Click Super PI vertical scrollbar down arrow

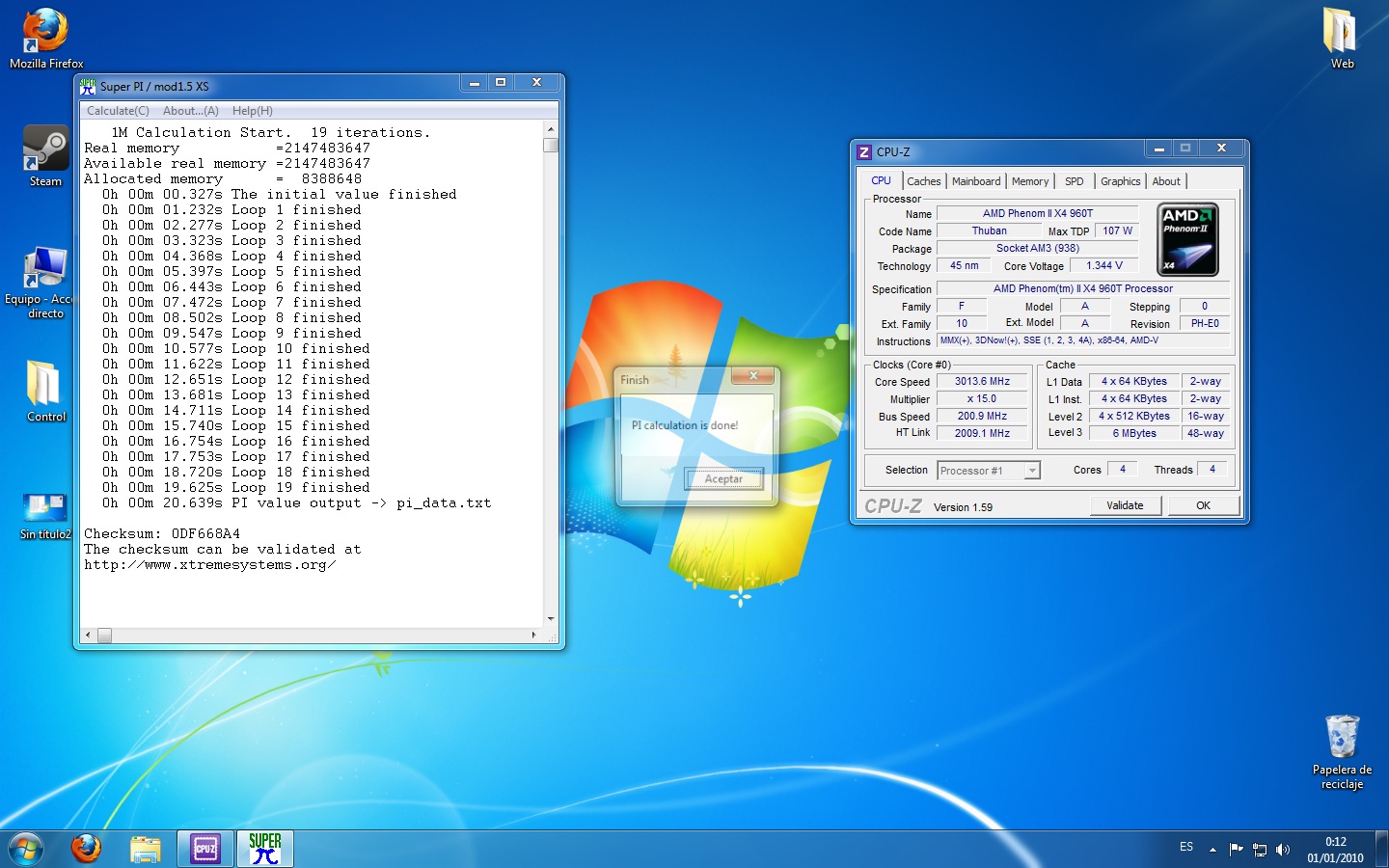pyautogui.click(x=551, y=619)
